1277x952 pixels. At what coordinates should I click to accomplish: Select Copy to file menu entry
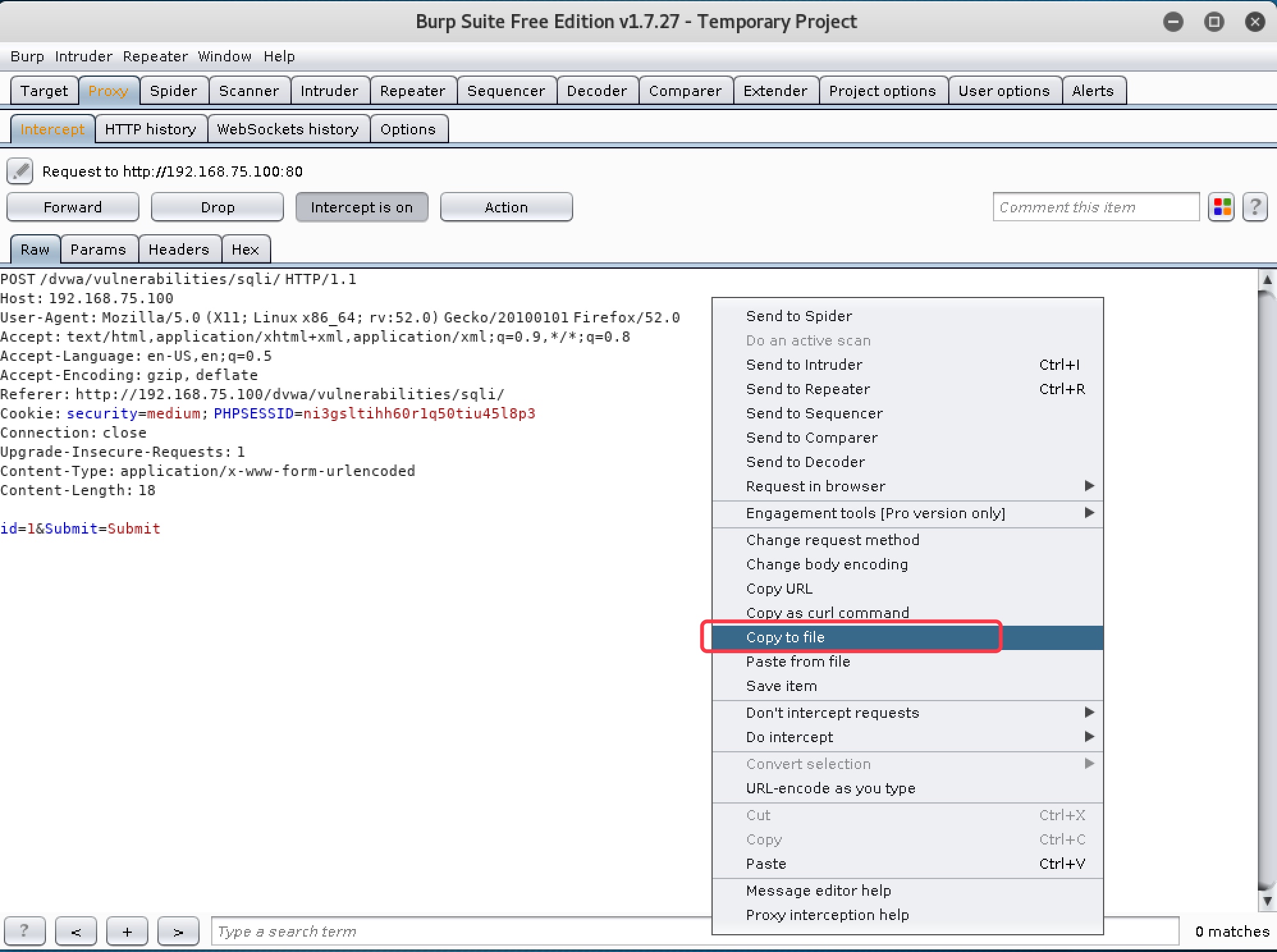coord(785,637)
